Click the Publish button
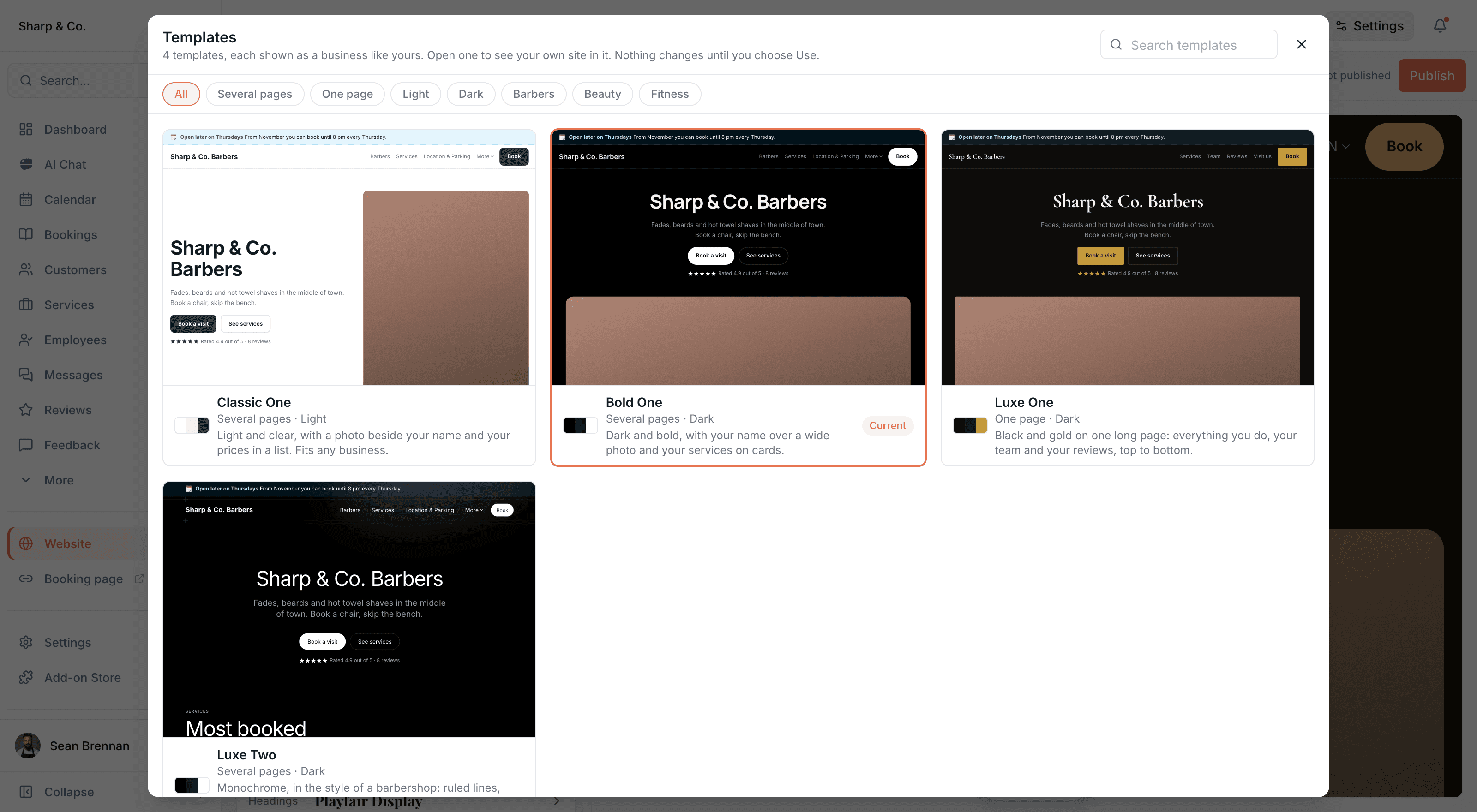The height and width of the screenshot is (812, 1477). coord(1432,76)
